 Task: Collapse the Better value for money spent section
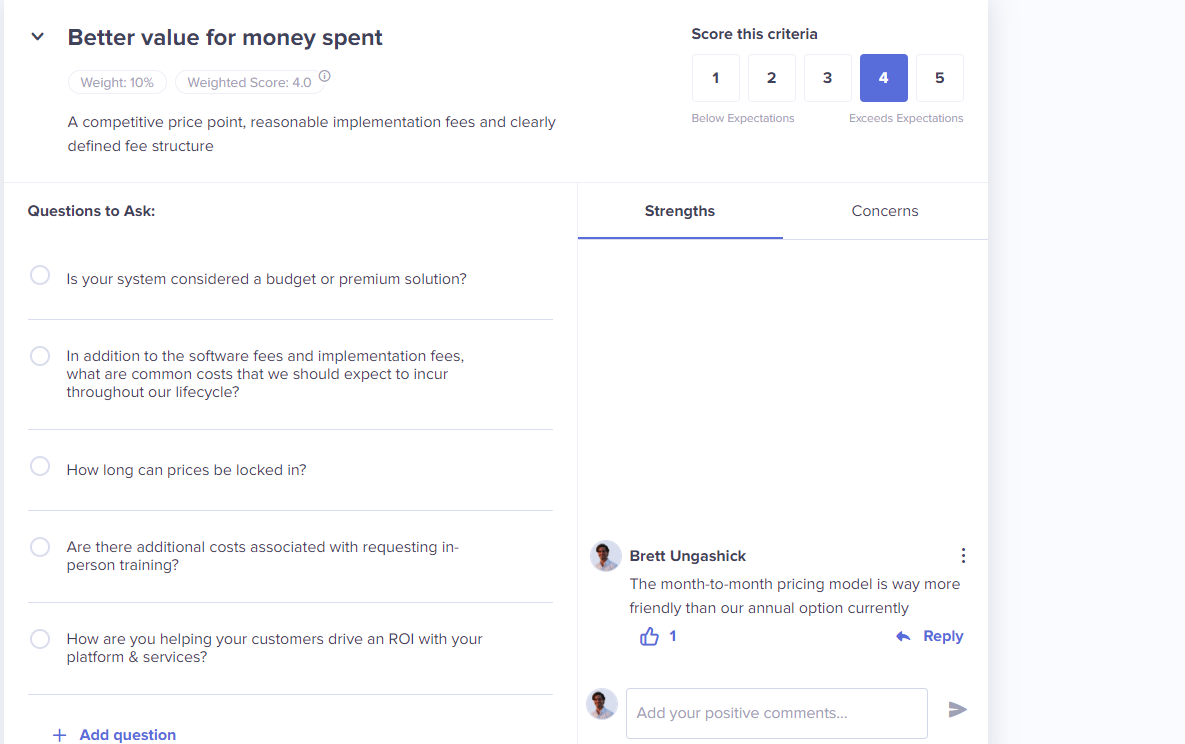point(37,36)
